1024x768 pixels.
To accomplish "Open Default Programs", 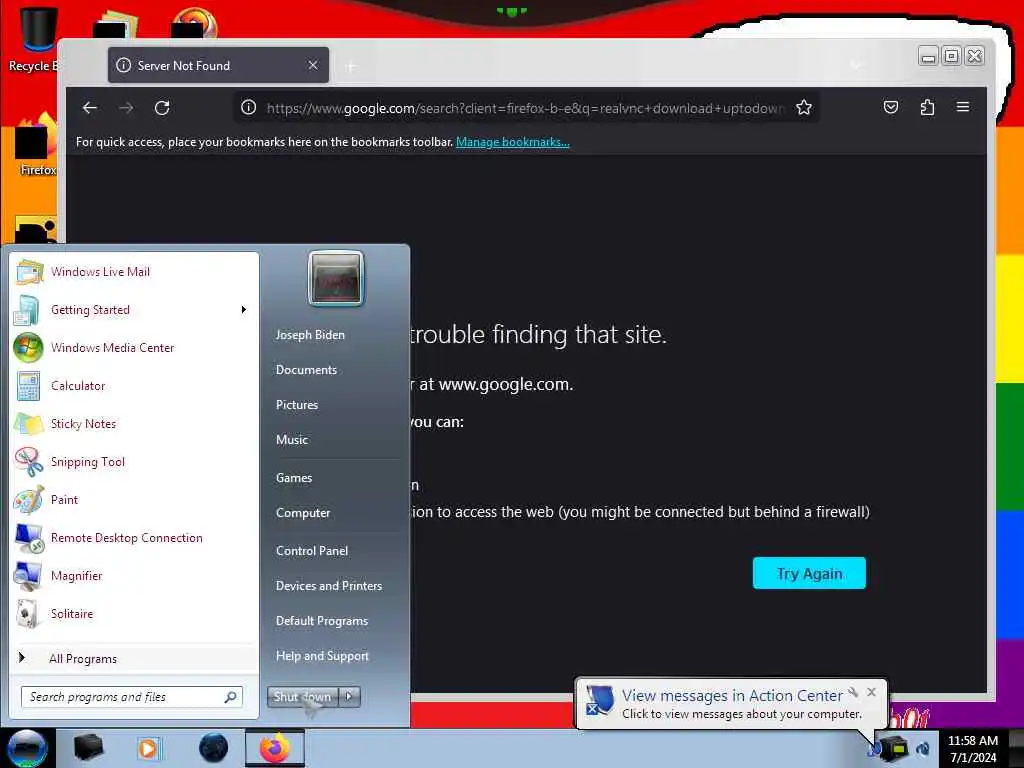I will point(322,621).
